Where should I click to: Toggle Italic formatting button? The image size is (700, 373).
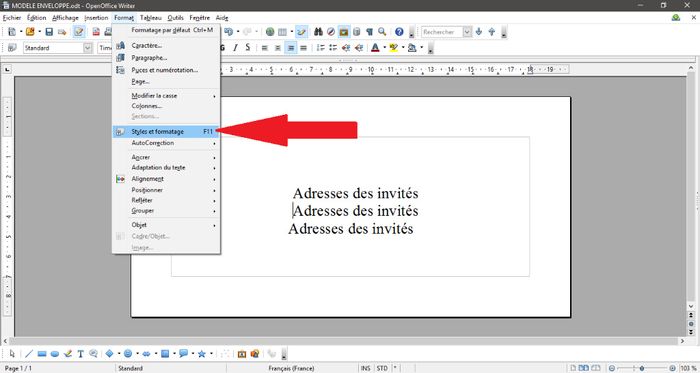tap(235, 48)
